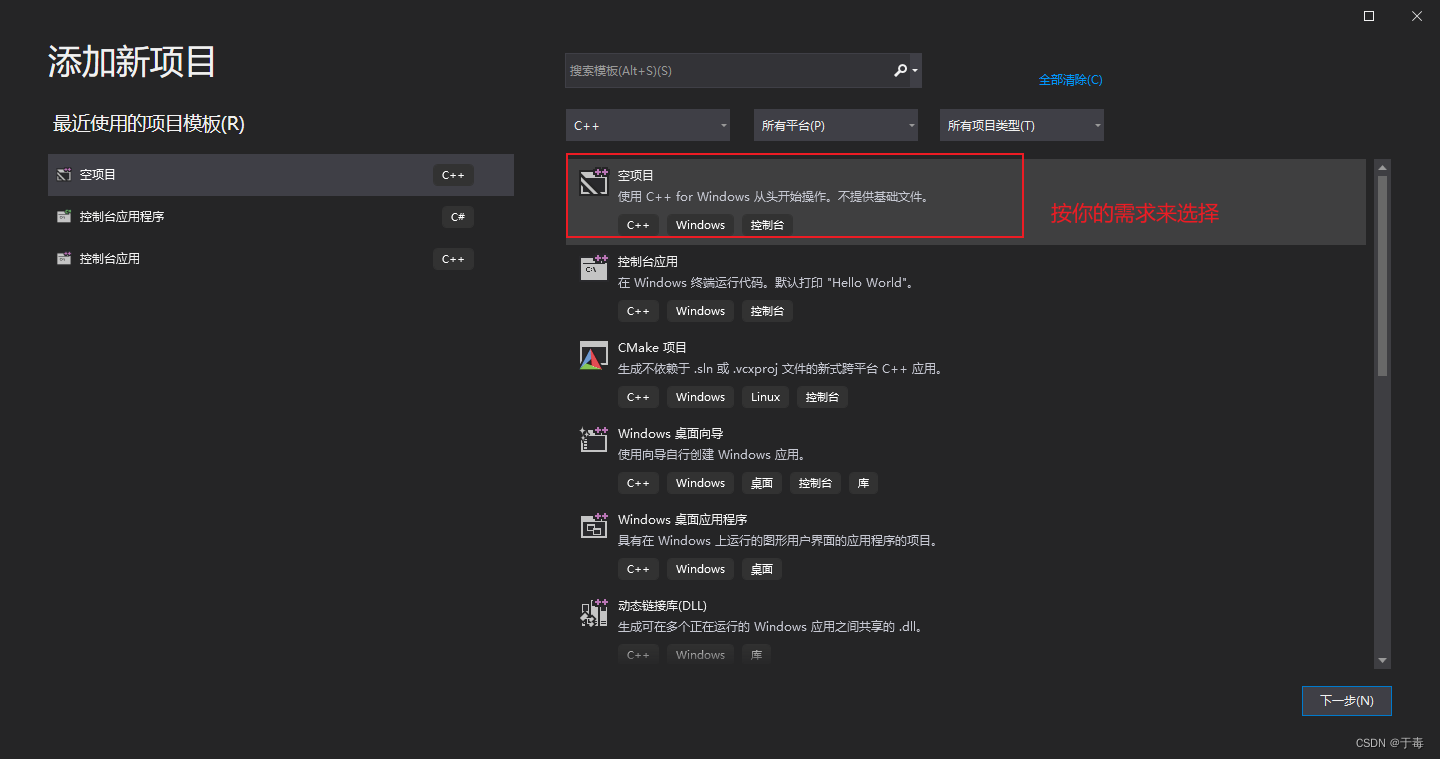Click the template list scrollbar thumb
This screenshot has width=1440, height=759.
[1383, 275]
